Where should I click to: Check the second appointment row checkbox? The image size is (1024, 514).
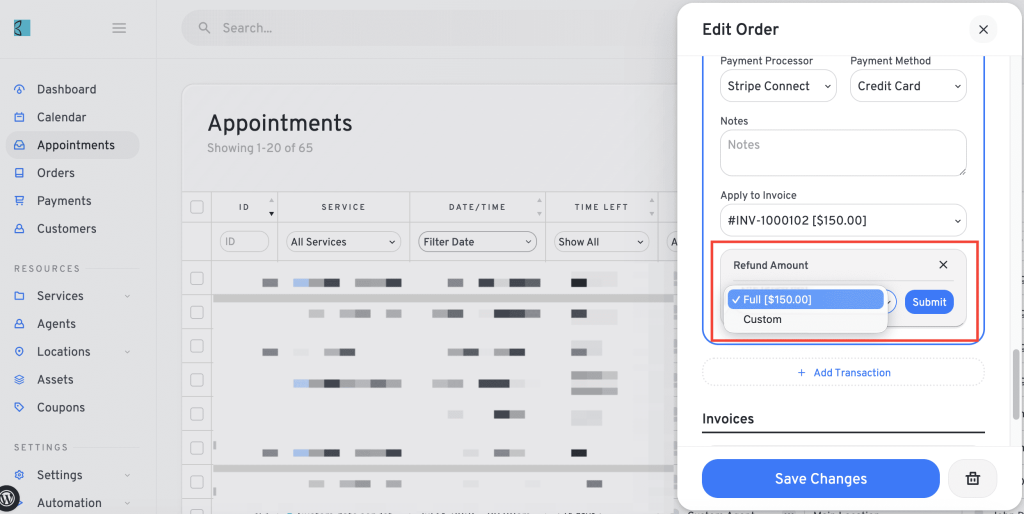[x=197, y=313]
